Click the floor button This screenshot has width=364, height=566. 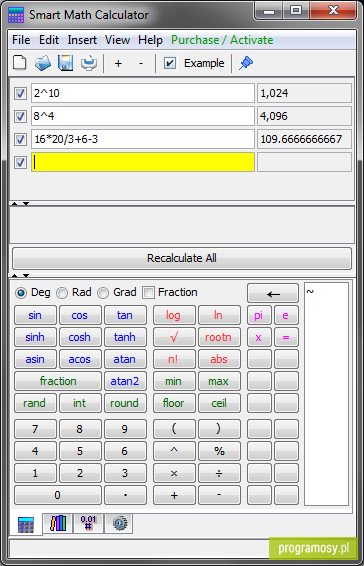174,404
